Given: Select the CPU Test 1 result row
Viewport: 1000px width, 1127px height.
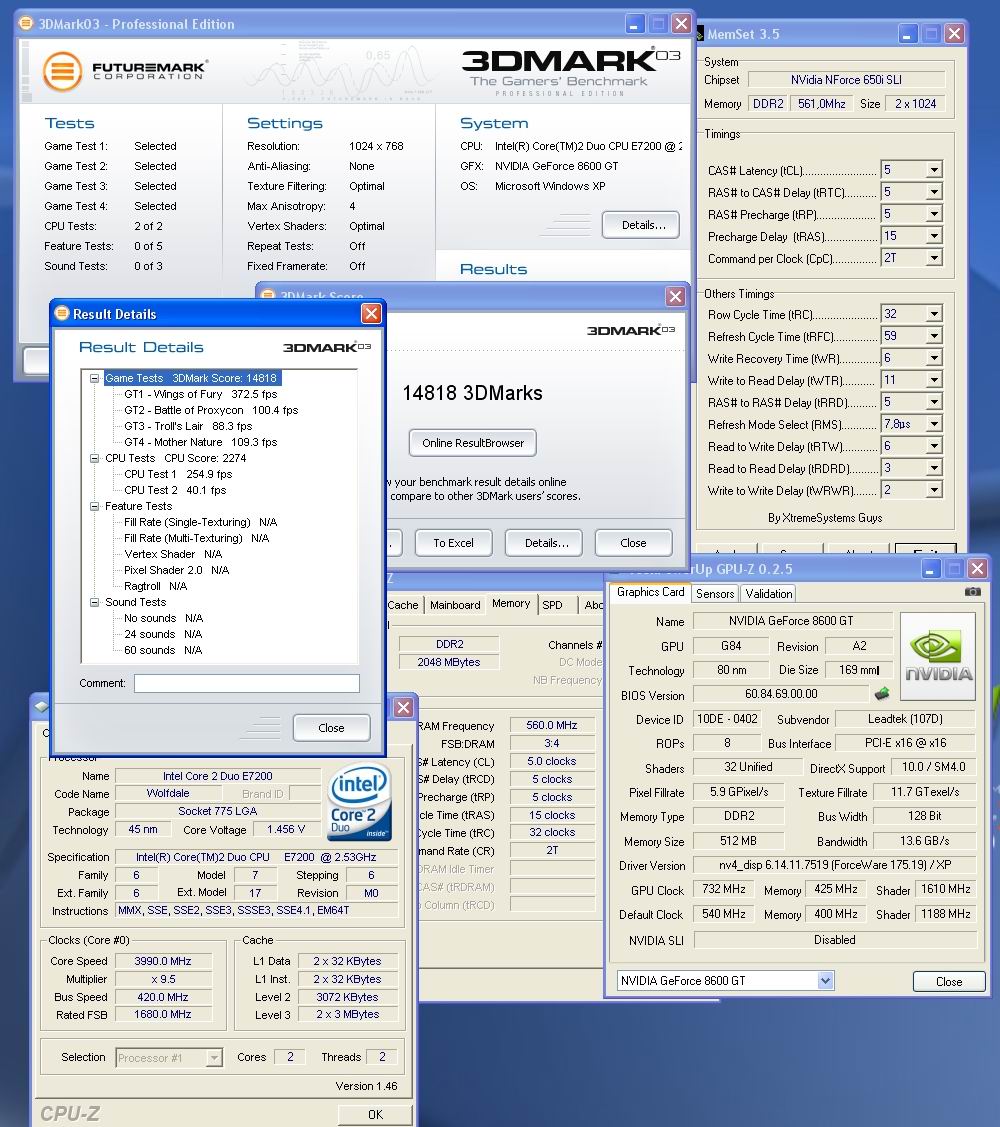Looking at the screenshot, I should pos(178,474).
